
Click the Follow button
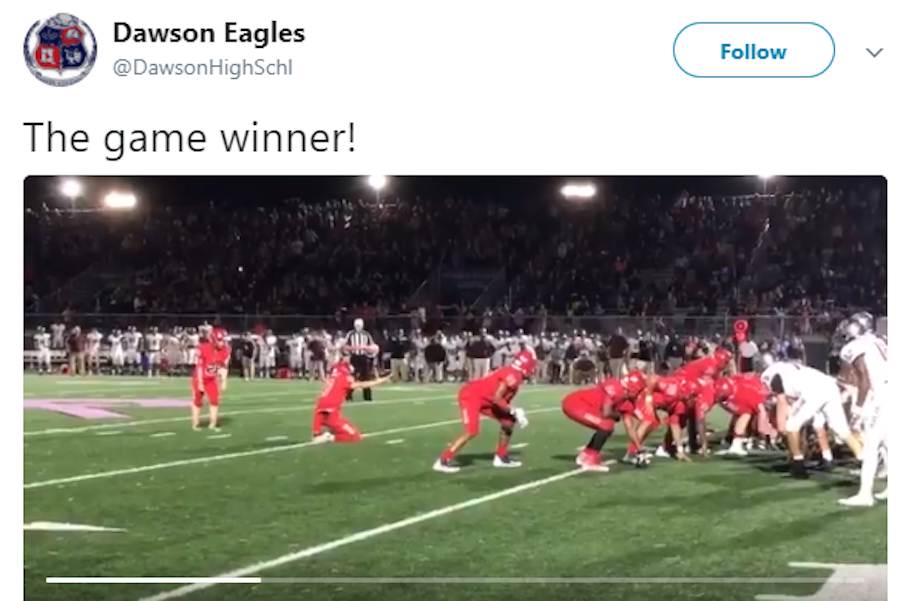(x=754, y=51)
